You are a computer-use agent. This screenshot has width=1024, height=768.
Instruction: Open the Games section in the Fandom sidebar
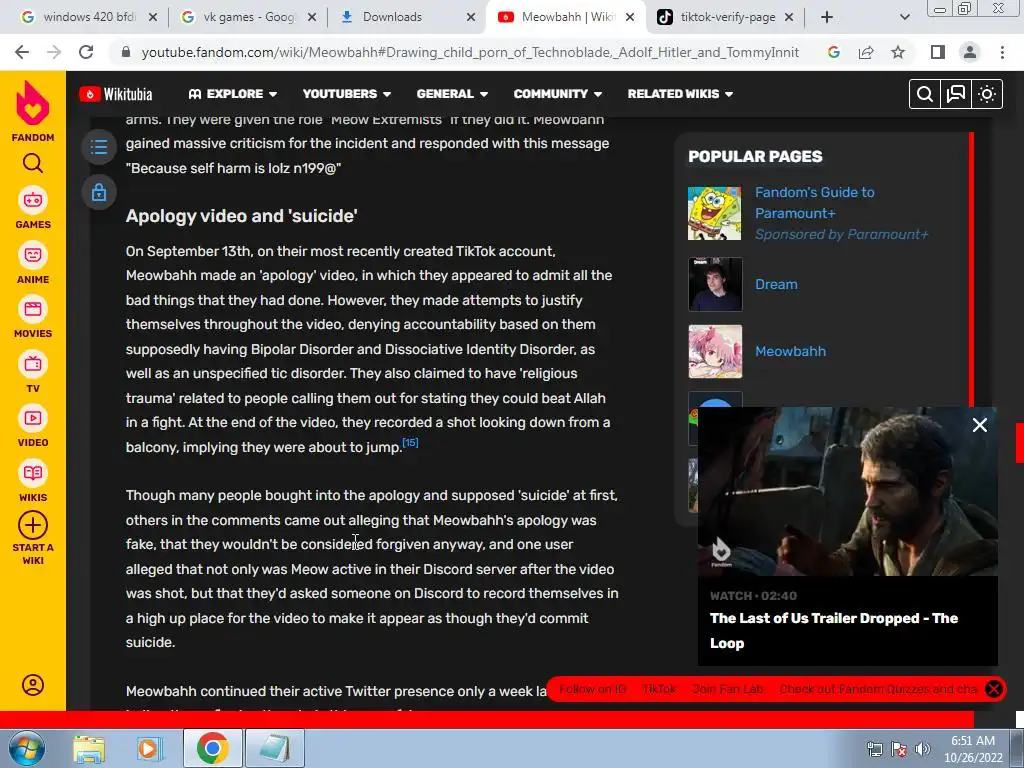[33, 209]
